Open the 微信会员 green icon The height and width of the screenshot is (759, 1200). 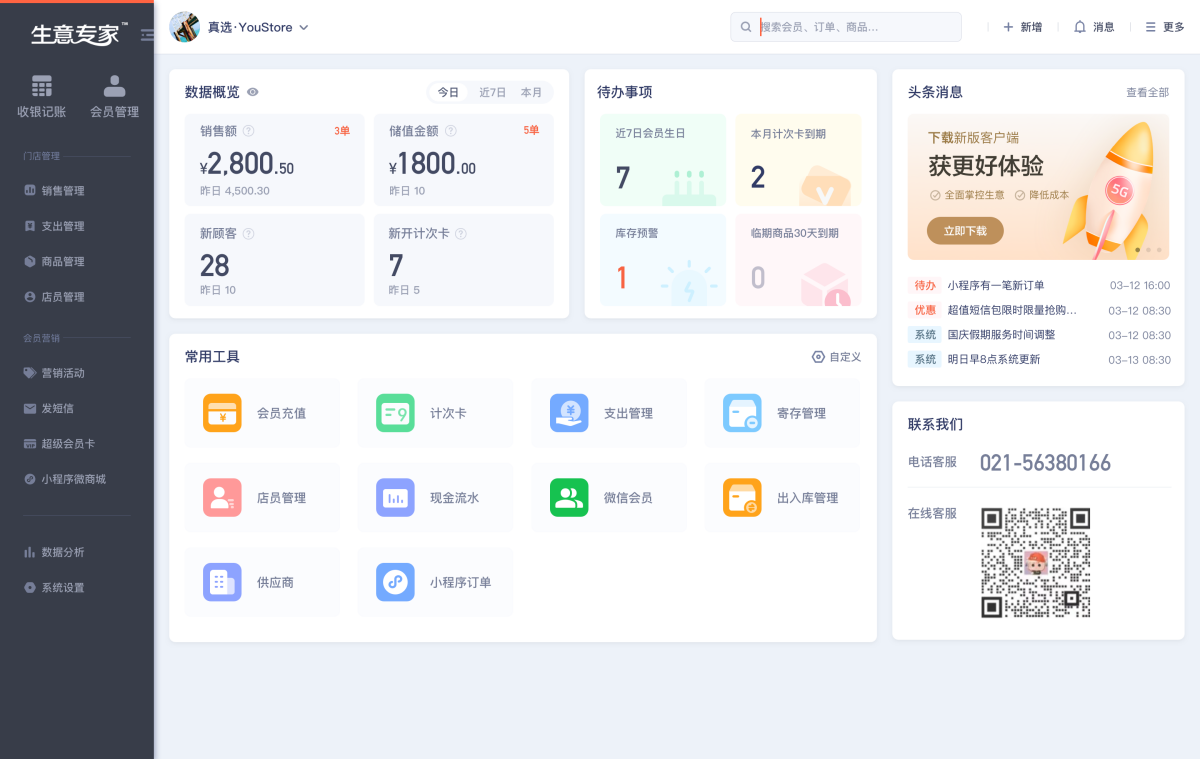click(569, 497)
